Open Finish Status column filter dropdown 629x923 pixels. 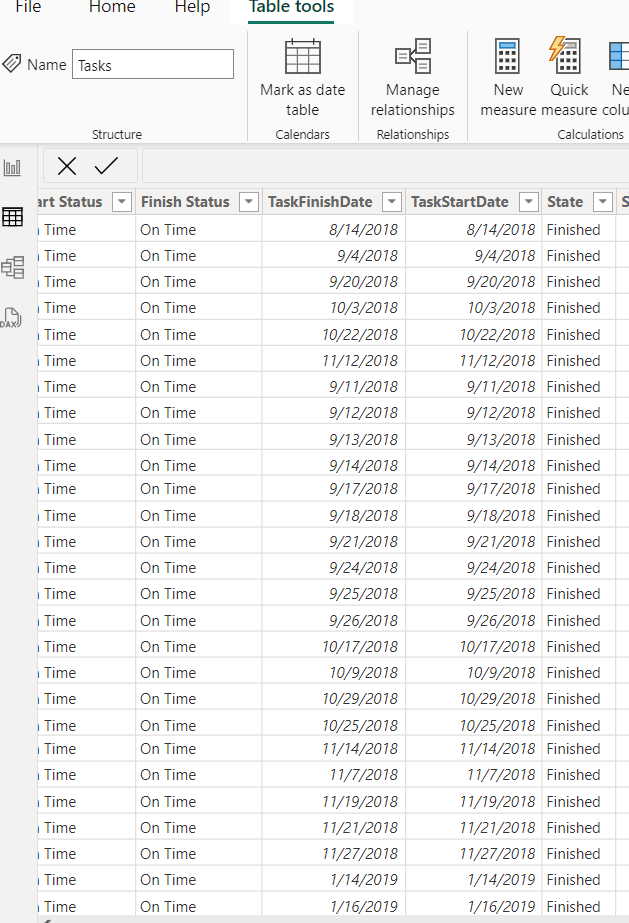click(x=249, y=202)
